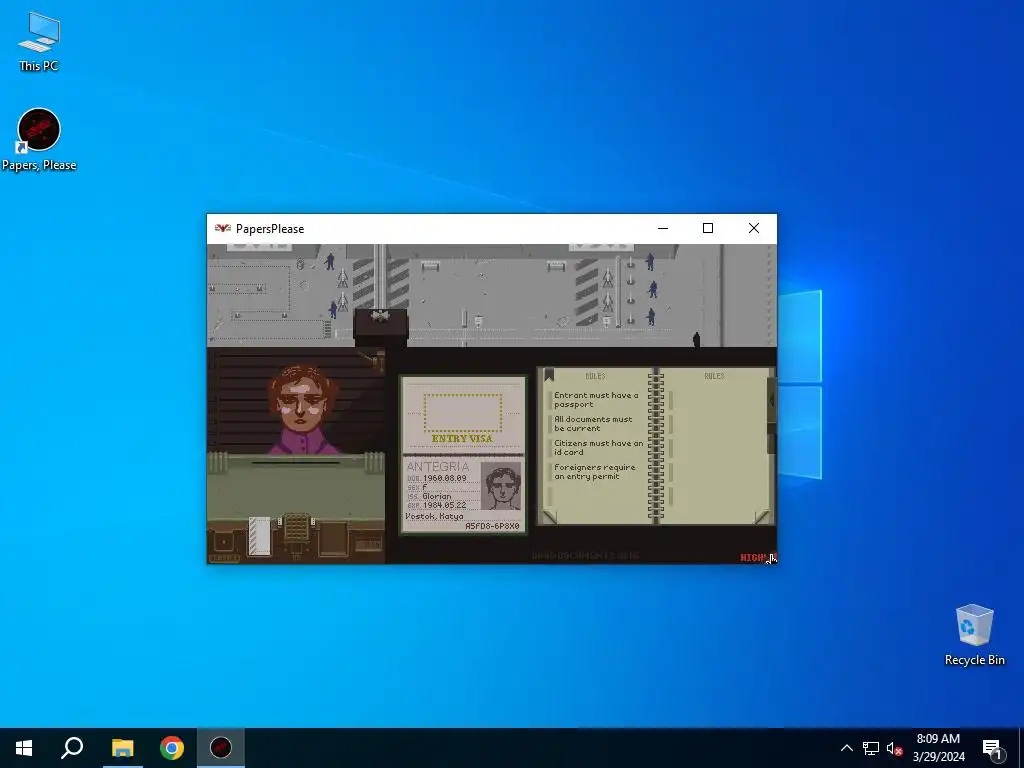Viewport: 1024px width, 768px height.
Task: Click passport number "A5FD8-6P8X0"
Action: 492,526
